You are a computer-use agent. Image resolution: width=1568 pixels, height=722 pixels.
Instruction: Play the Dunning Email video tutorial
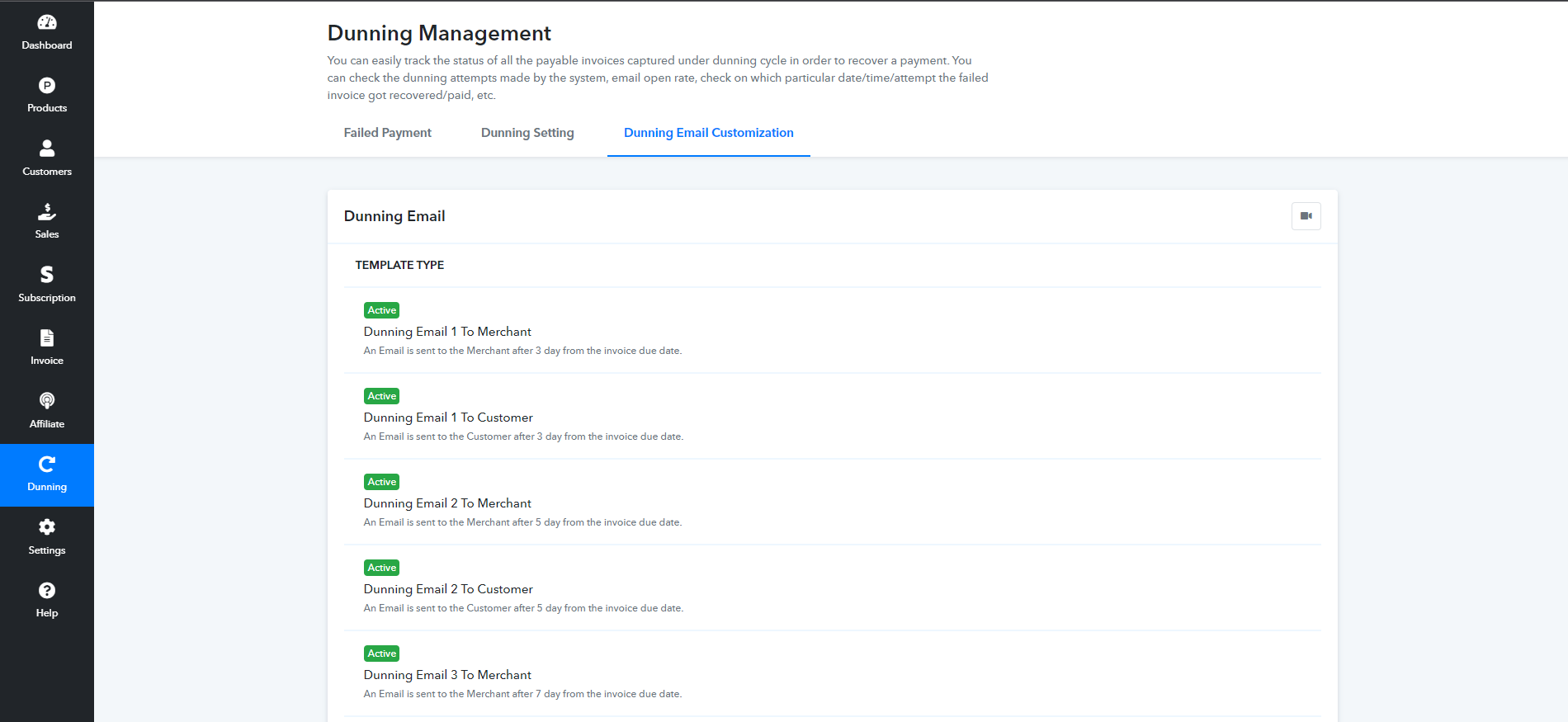tap(1306, 216)
